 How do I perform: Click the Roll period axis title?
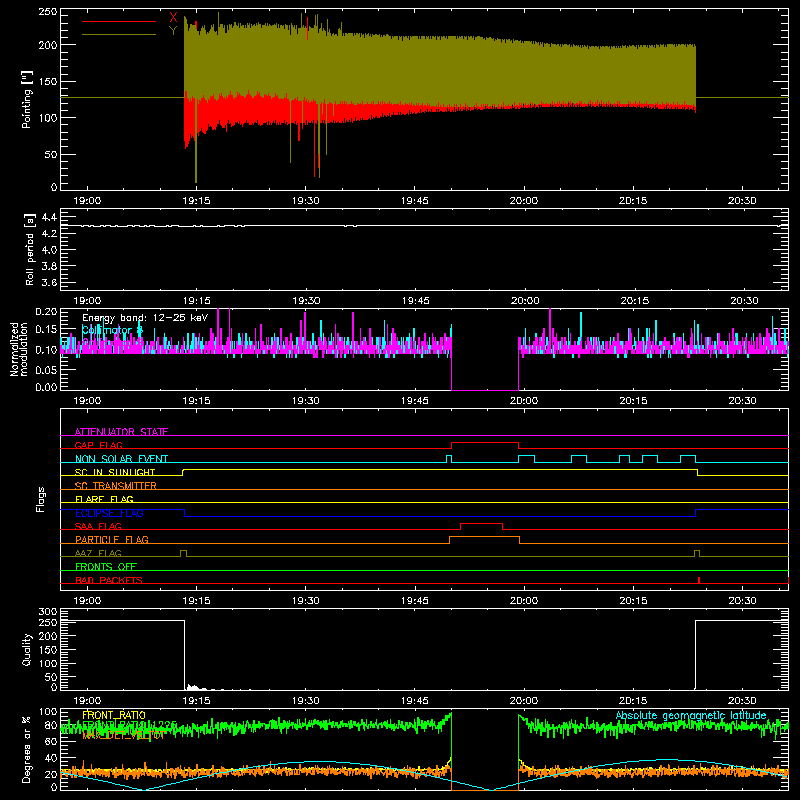coord(30,249)
